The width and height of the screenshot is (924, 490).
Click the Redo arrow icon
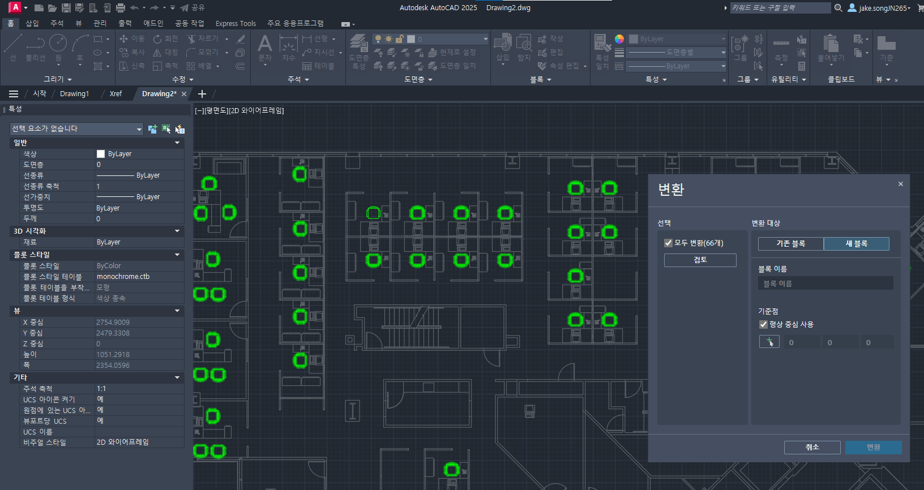[x=154, y=8]
